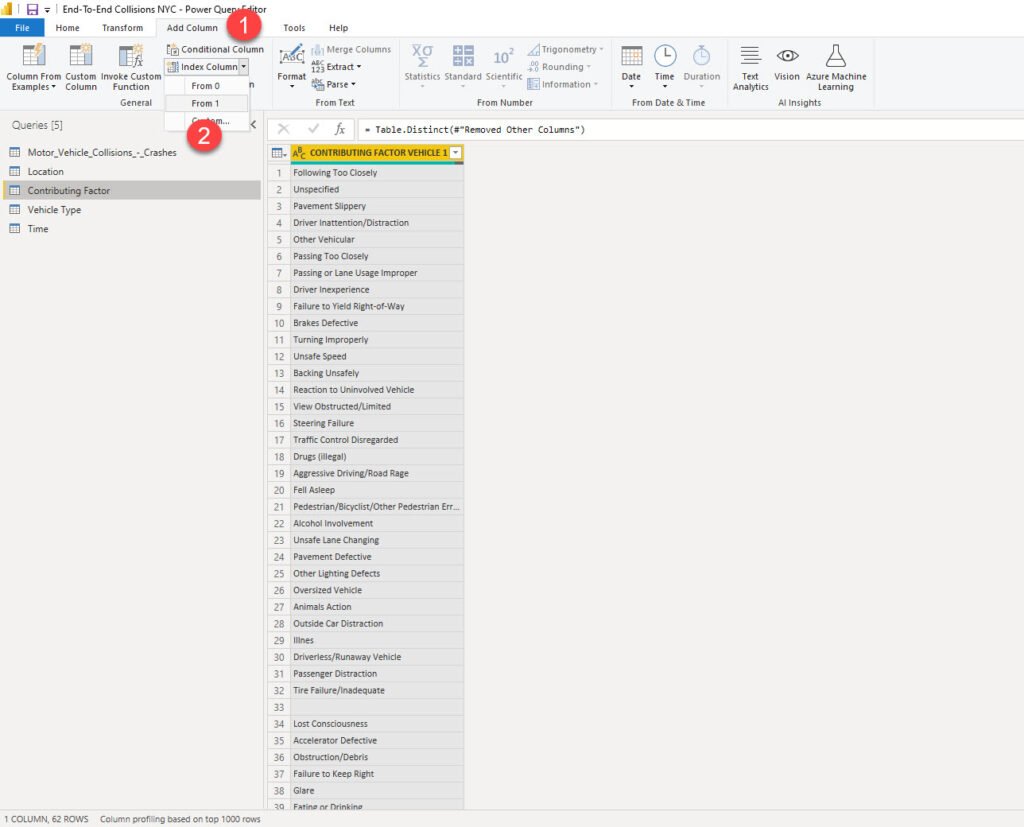Switch to the Transform tab
This screenshot has width=1024, height=827.
pyautogui.click(x=122, y=27)
